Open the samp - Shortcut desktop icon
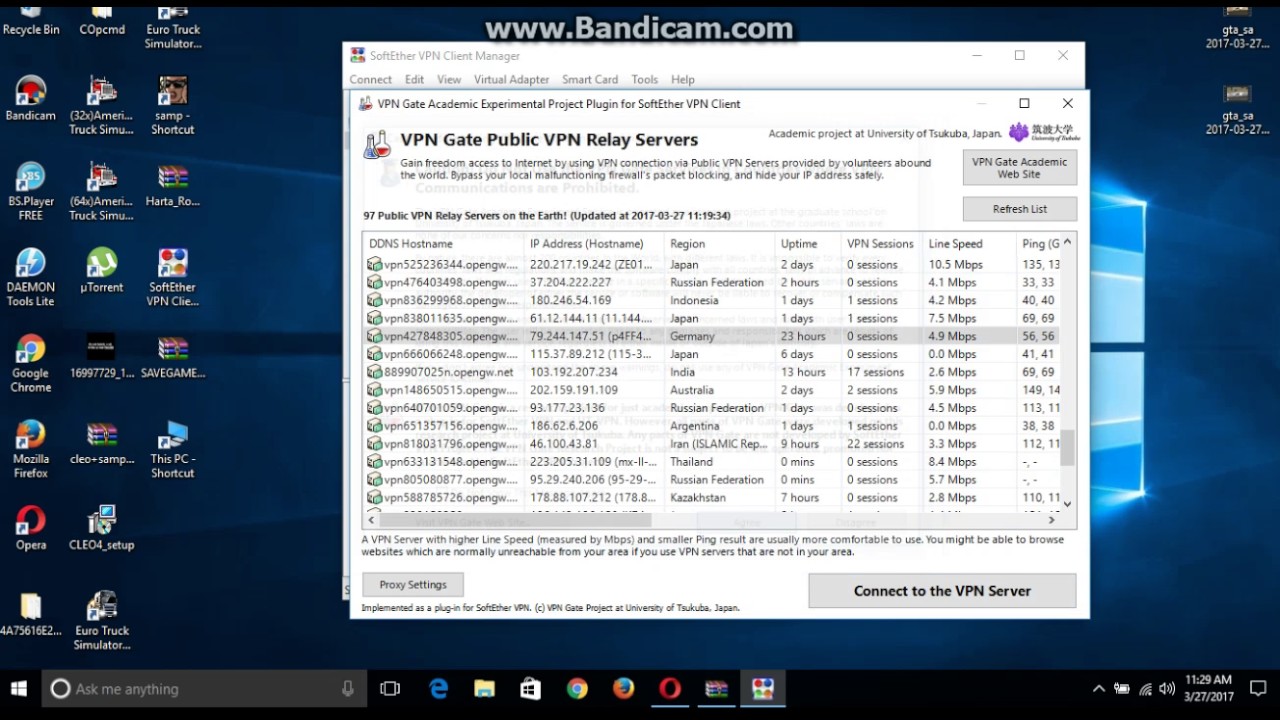The width and height of the screenshot is (1280, 720). pyautogui.click(x=173, y=105)
